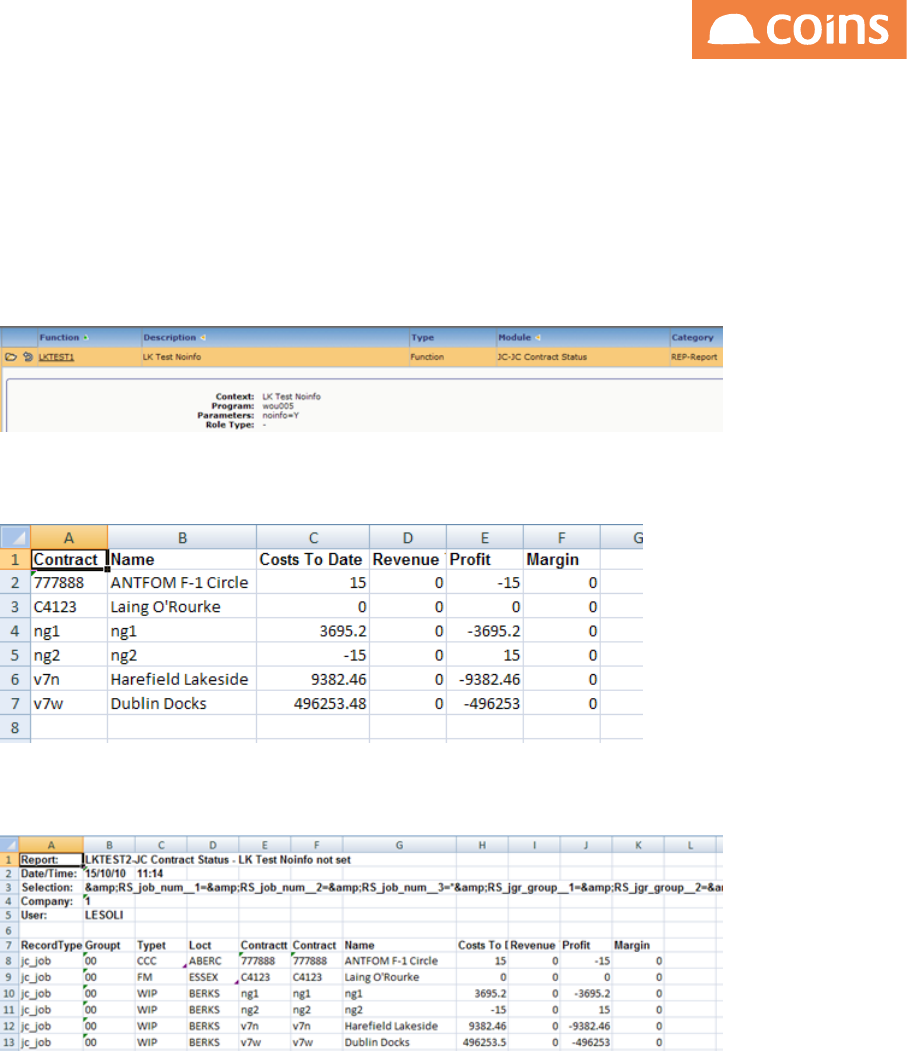Select column C header above Costs To Date
The image size is (907, 1051).
[x=313, y=538]
